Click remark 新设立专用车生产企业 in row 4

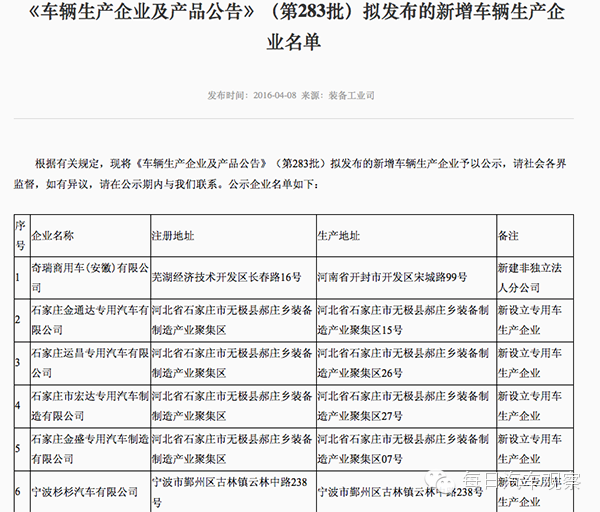pyautogui.click(x=530, y=406)
